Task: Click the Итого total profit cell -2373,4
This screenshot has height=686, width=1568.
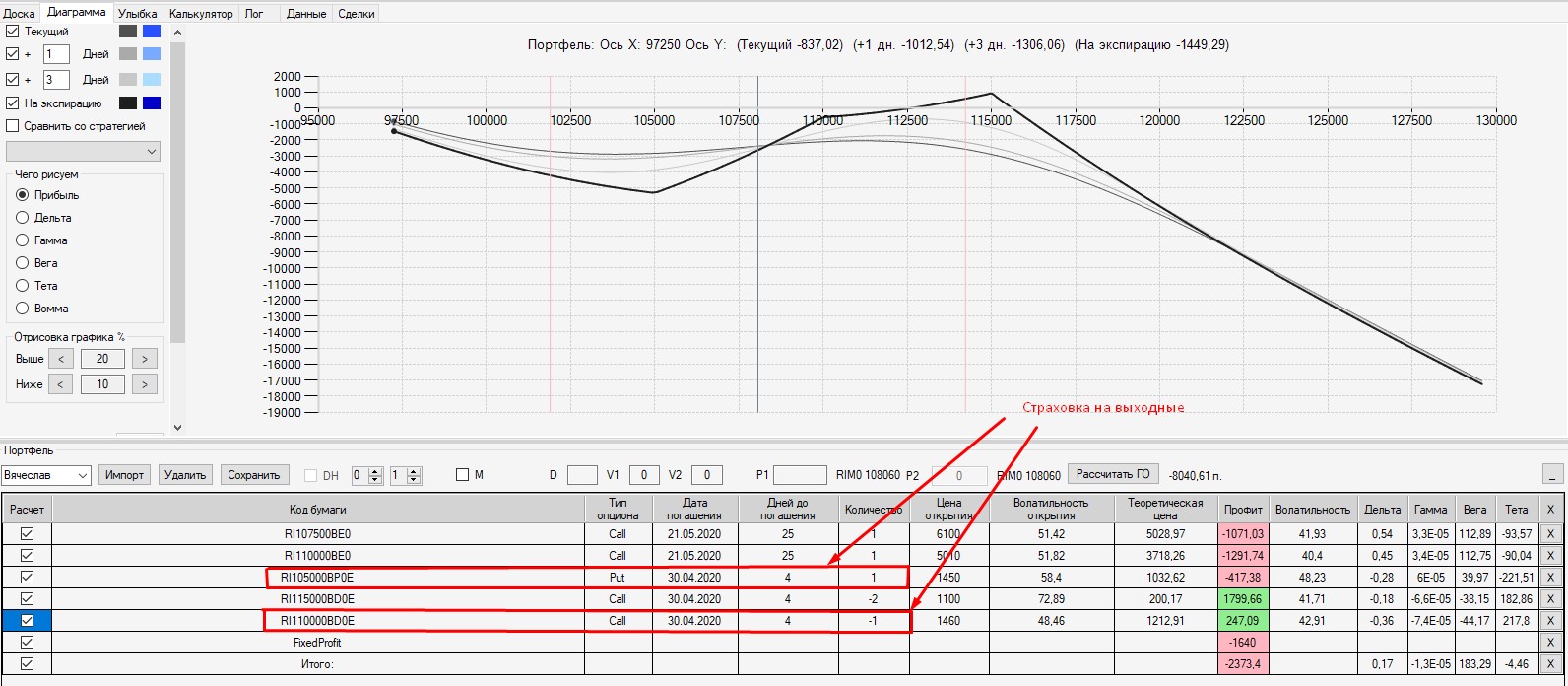Action: (1244, 664)
